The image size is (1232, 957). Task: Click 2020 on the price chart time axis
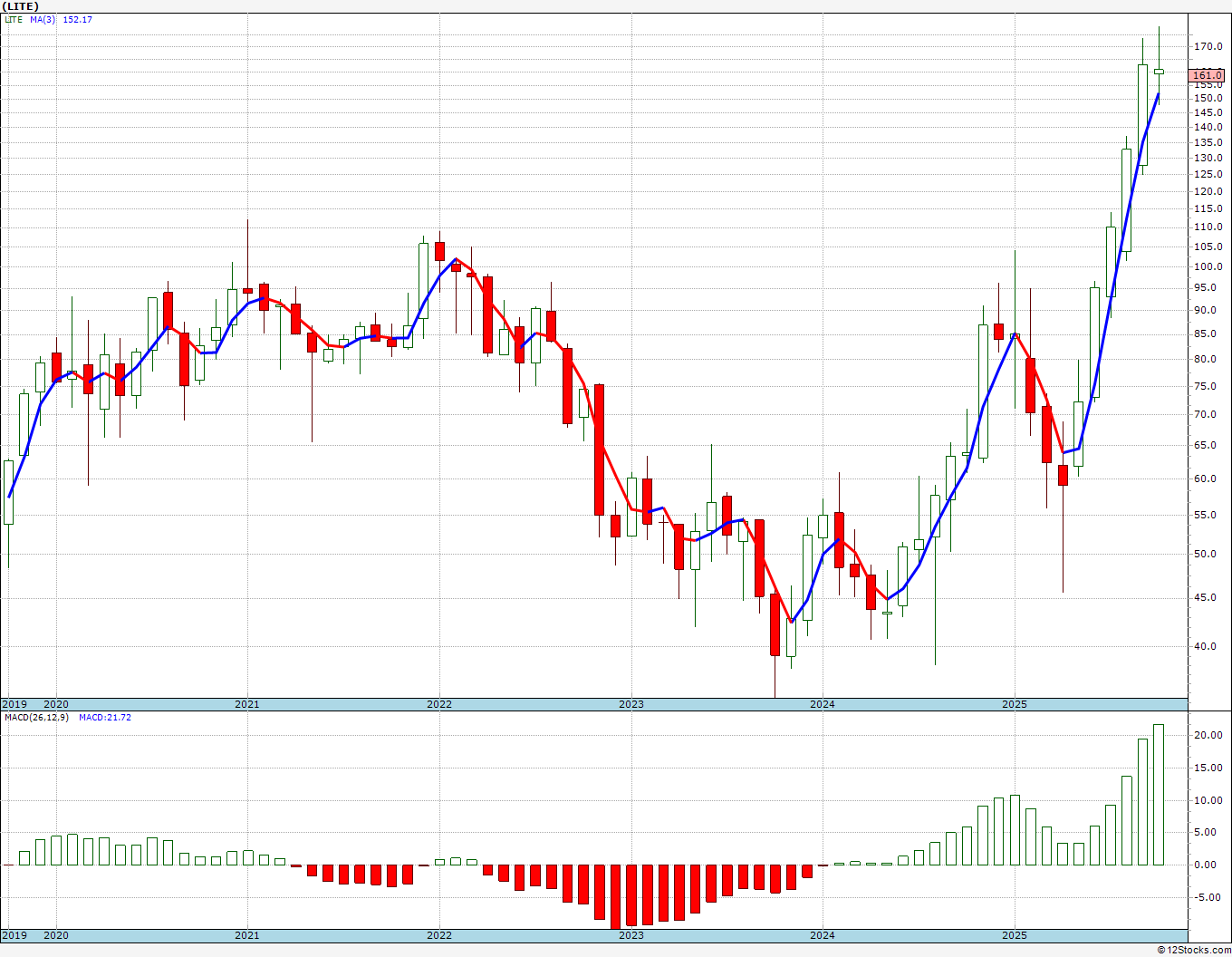[56, 704]
